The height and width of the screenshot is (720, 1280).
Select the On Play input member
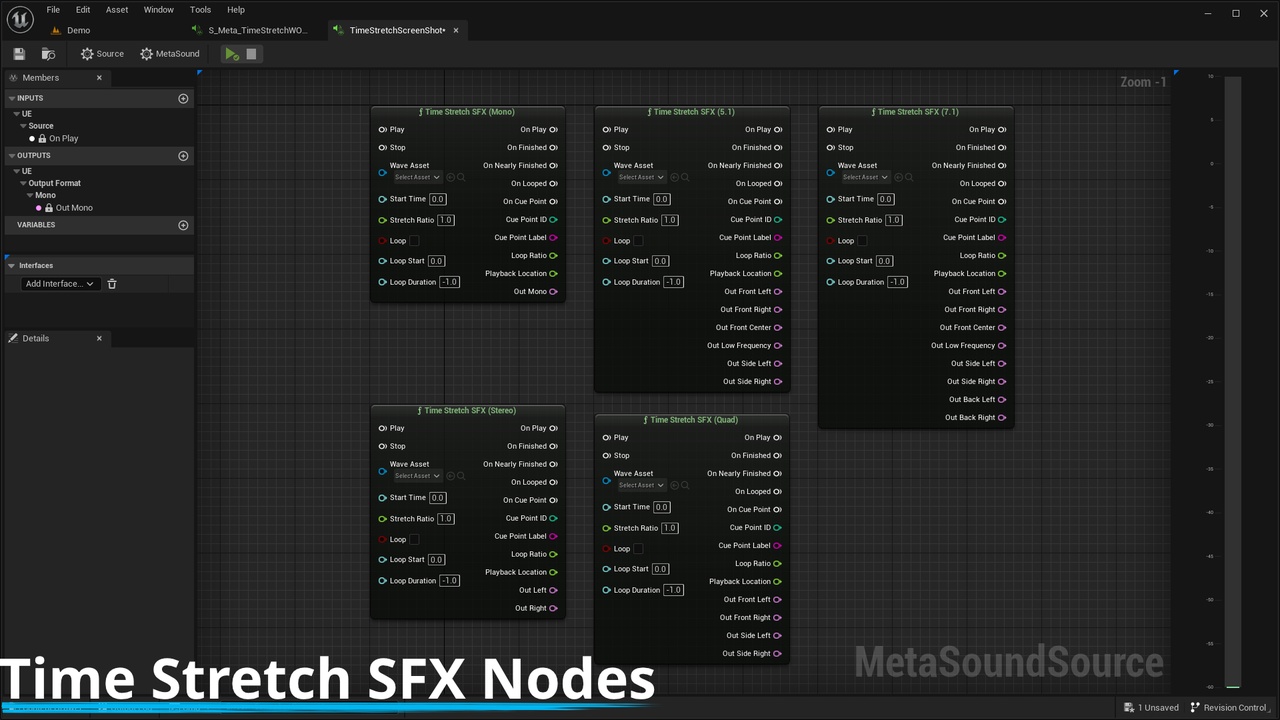pyautogui.click(x=63, y=139)
